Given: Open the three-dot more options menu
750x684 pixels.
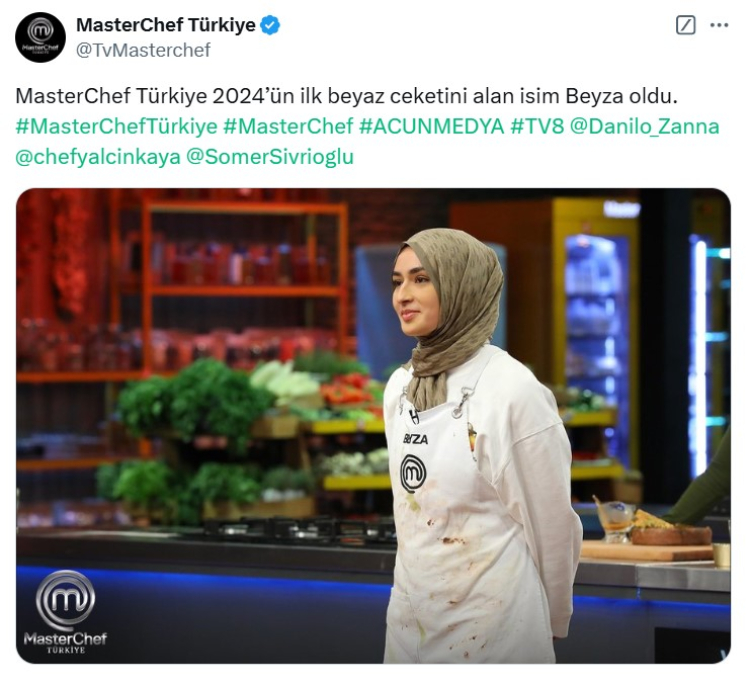Looking at the screenshot, I should (719, 25).
